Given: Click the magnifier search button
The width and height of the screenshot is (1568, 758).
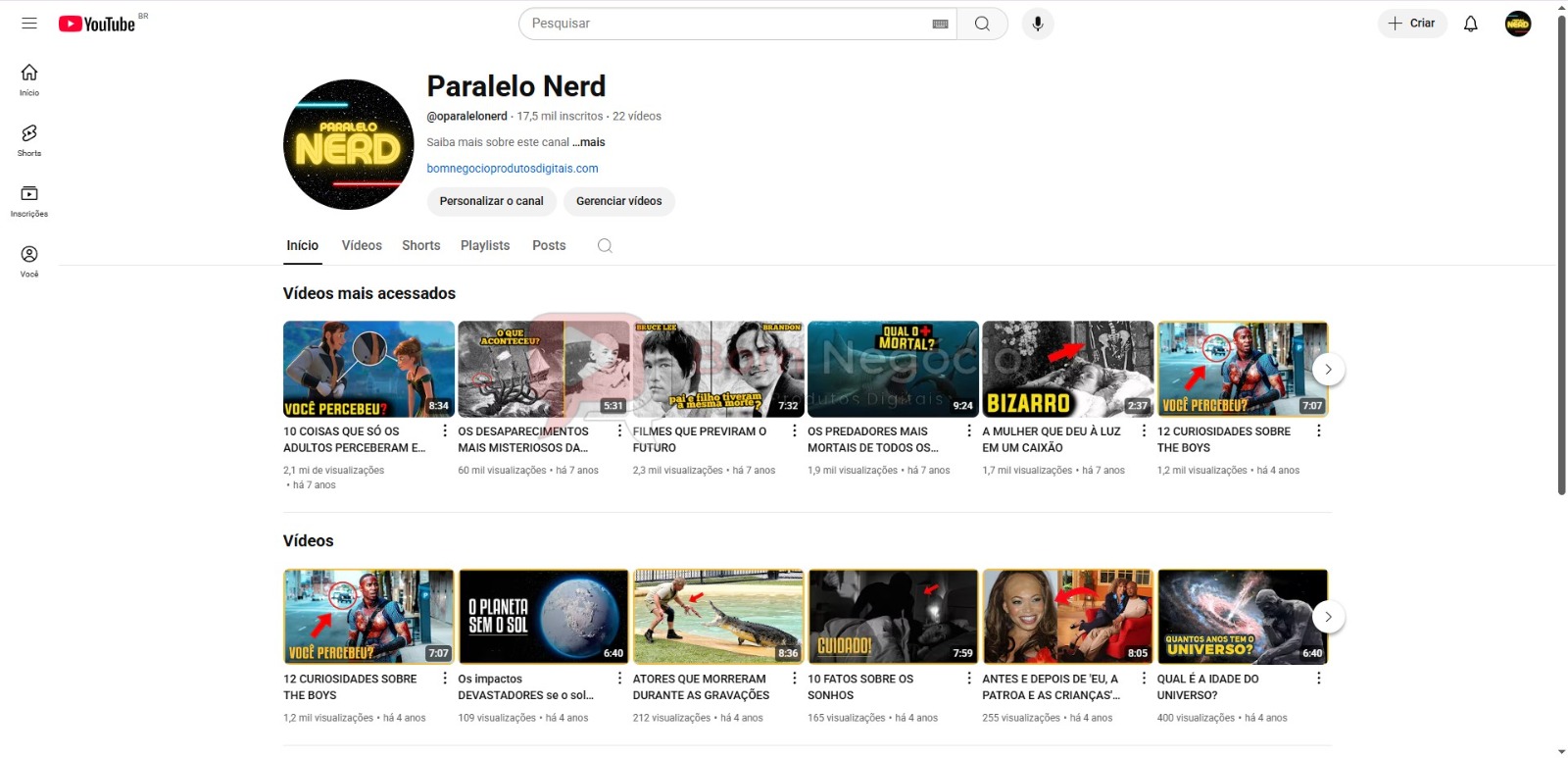Looking at the screenshot, I should click(x=982, y=24).
